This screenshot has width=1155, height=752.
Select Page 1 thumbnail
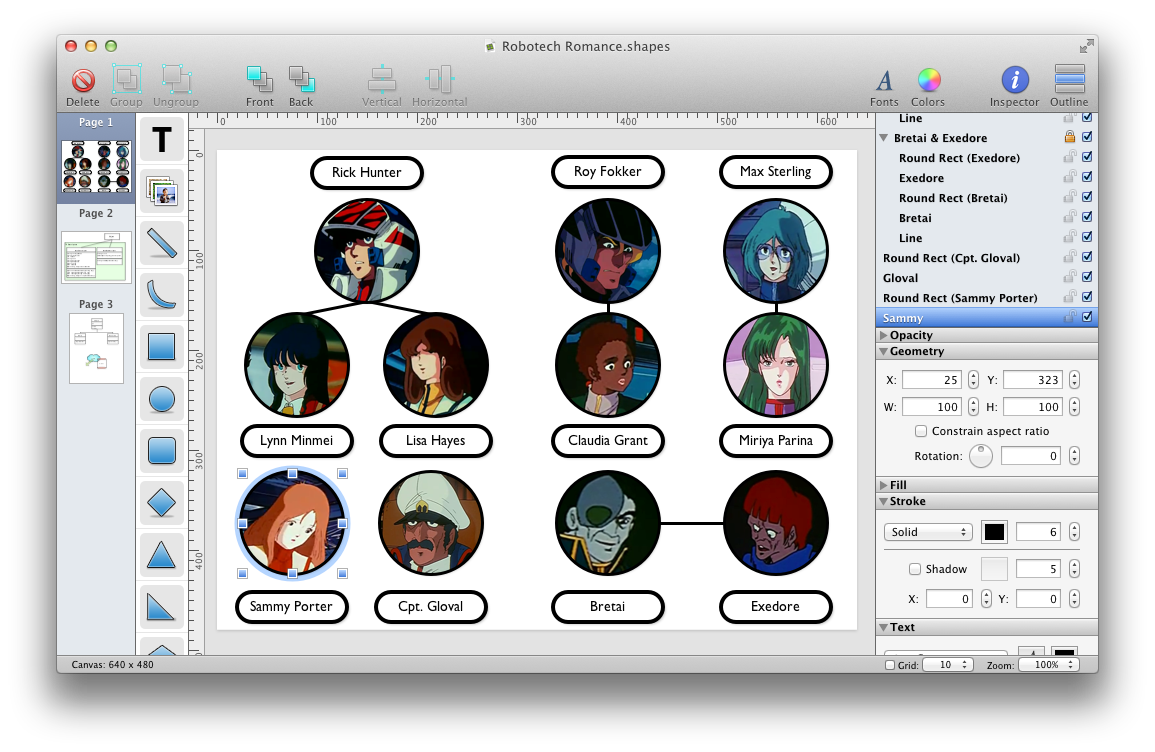pyautogui.click(x=96, y=166)
